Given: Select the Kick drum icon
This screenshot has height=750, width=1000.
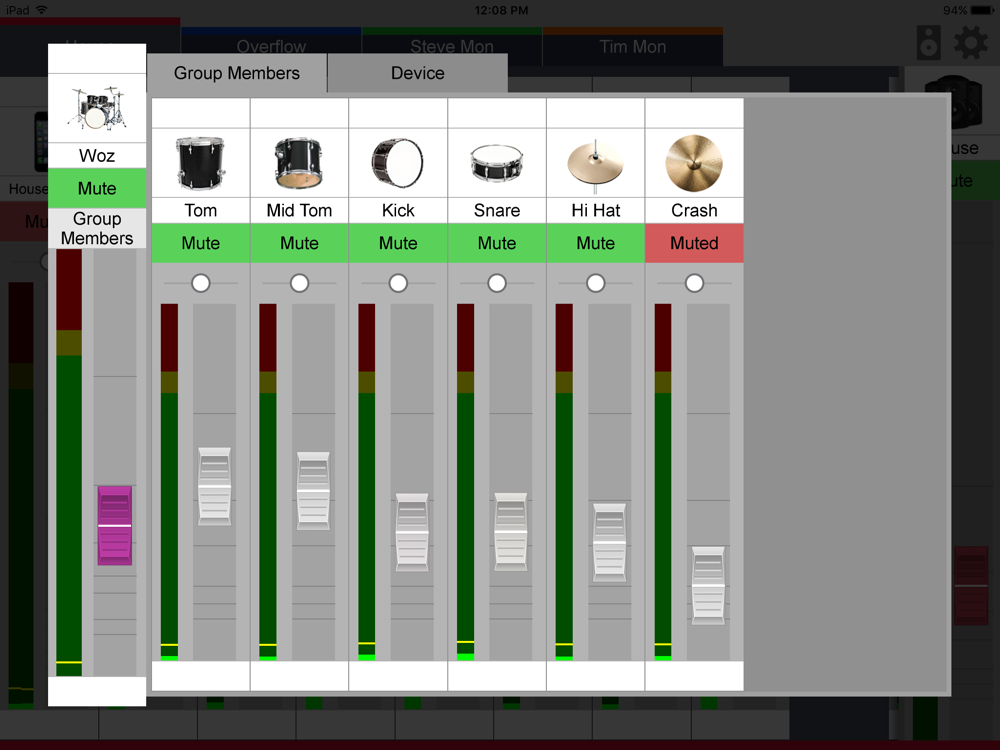Looking at the screenshot, I should coord(397,163).
